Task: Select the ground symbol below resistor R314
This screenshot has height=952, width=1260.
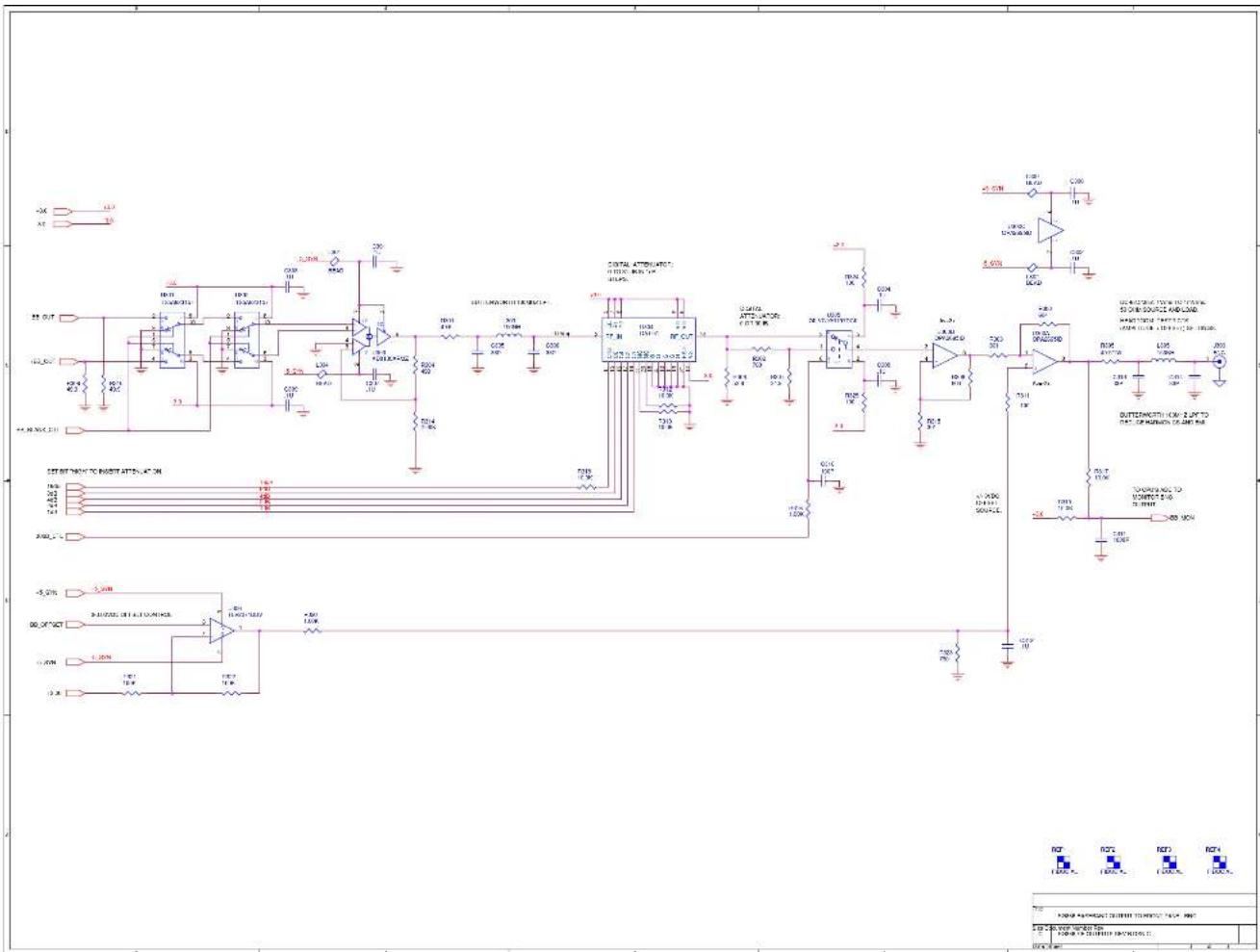Action: (x=416, y=470)
